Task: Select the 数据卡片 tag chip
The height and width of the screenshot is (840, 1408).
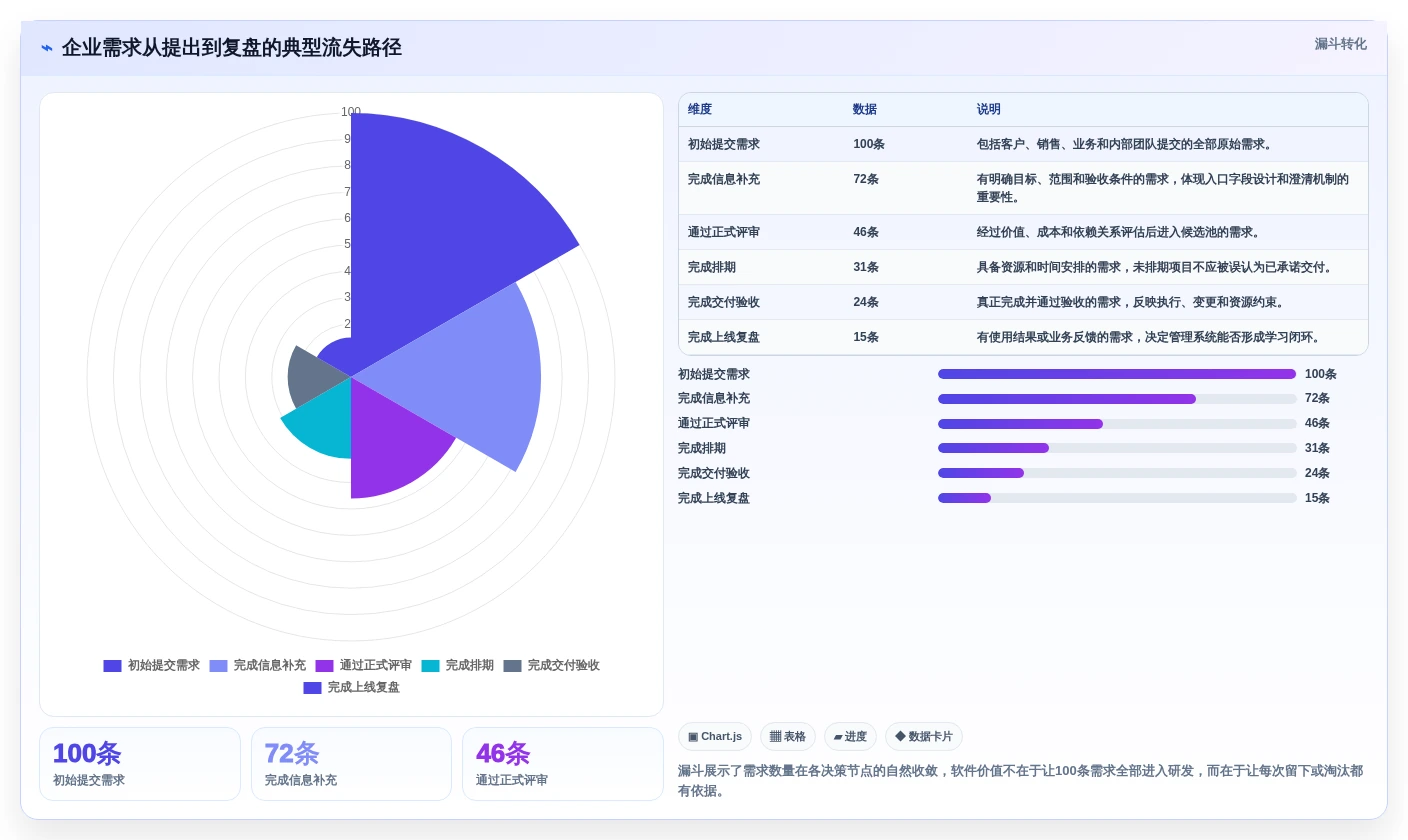Action: pyautogui.click(x=924, y=737)
